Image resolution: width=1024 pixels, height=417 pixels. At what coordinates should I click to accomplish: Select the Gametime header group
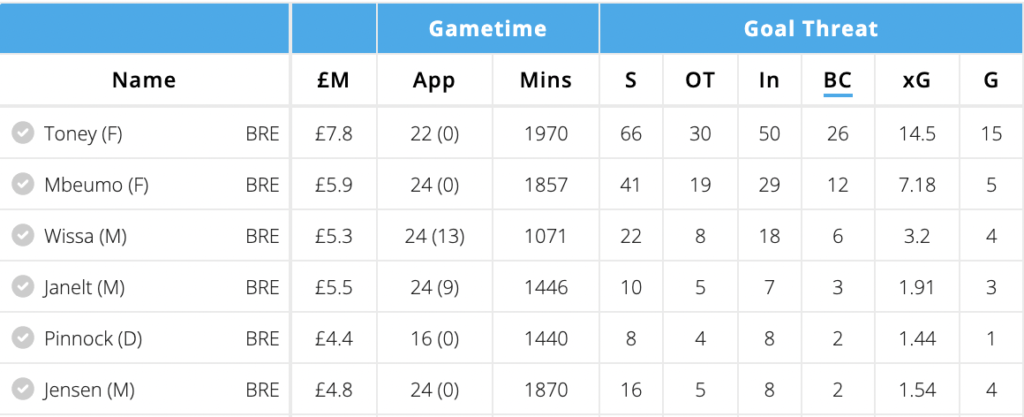(487, 29)
